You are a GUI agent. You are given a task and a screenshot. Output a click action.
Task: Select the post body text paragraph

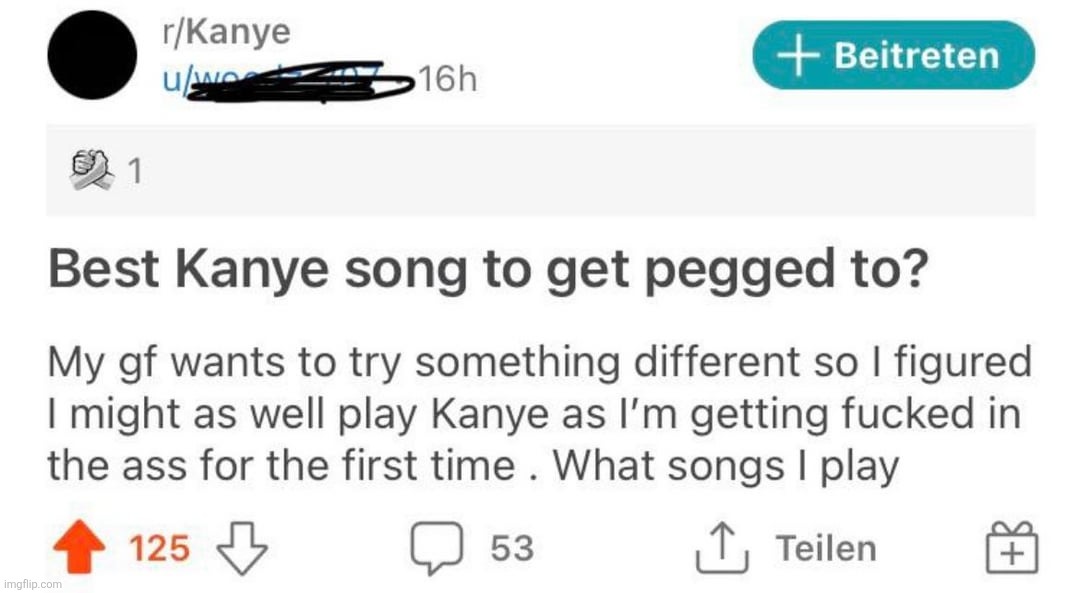tap(539, 415)
